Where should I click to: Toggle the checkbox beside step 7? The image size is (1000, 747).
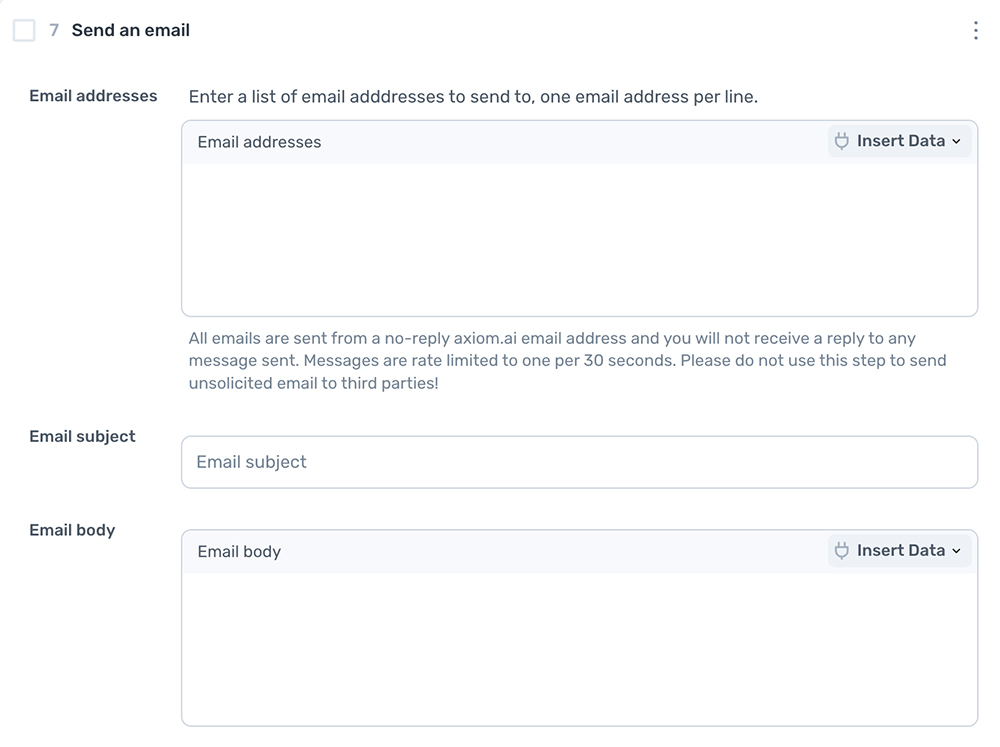pyautogui.click(x=24, y=31)
